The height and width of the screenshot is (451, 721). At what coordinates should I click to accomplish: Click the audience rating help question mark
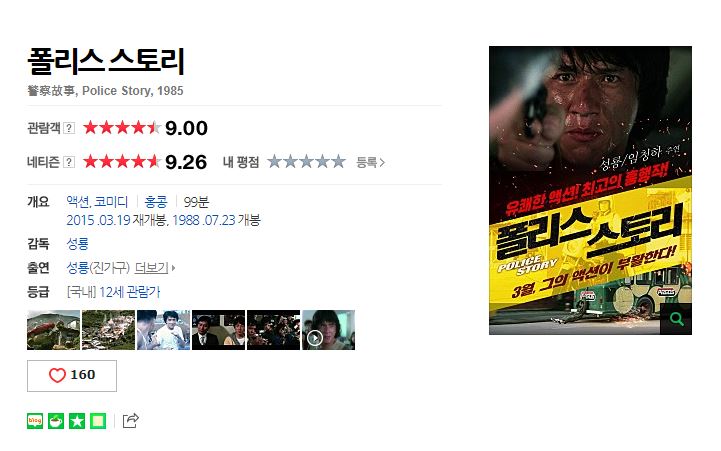coord(69,128)
